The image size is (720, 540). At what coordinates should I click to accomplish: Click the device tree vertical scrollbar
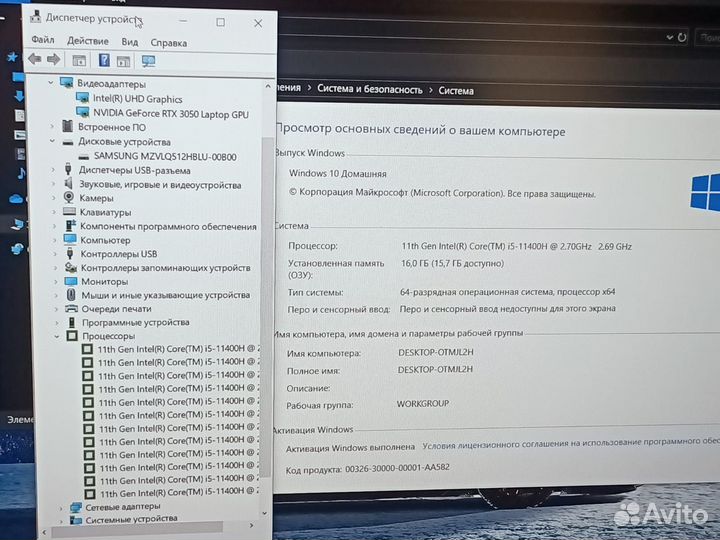pos(267,305)
